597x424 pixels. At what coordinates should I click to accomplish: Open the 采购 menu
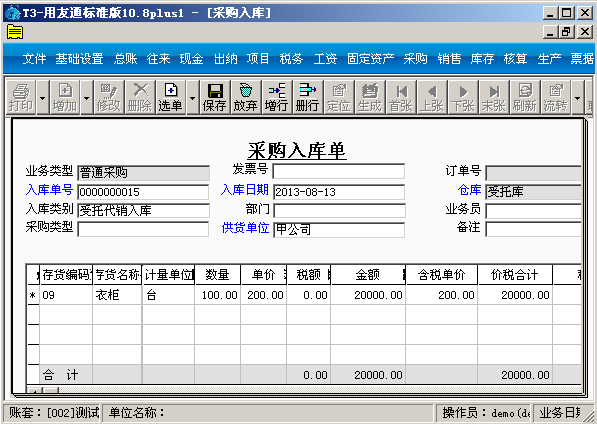[415, 59]
